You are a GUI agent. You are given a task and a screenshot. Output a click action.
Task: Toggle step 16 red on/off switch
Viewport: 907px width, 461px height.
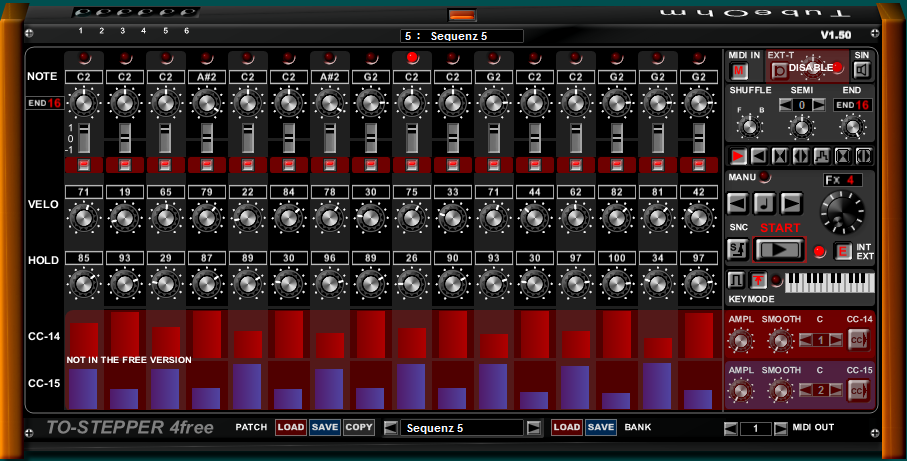point(699,165)
